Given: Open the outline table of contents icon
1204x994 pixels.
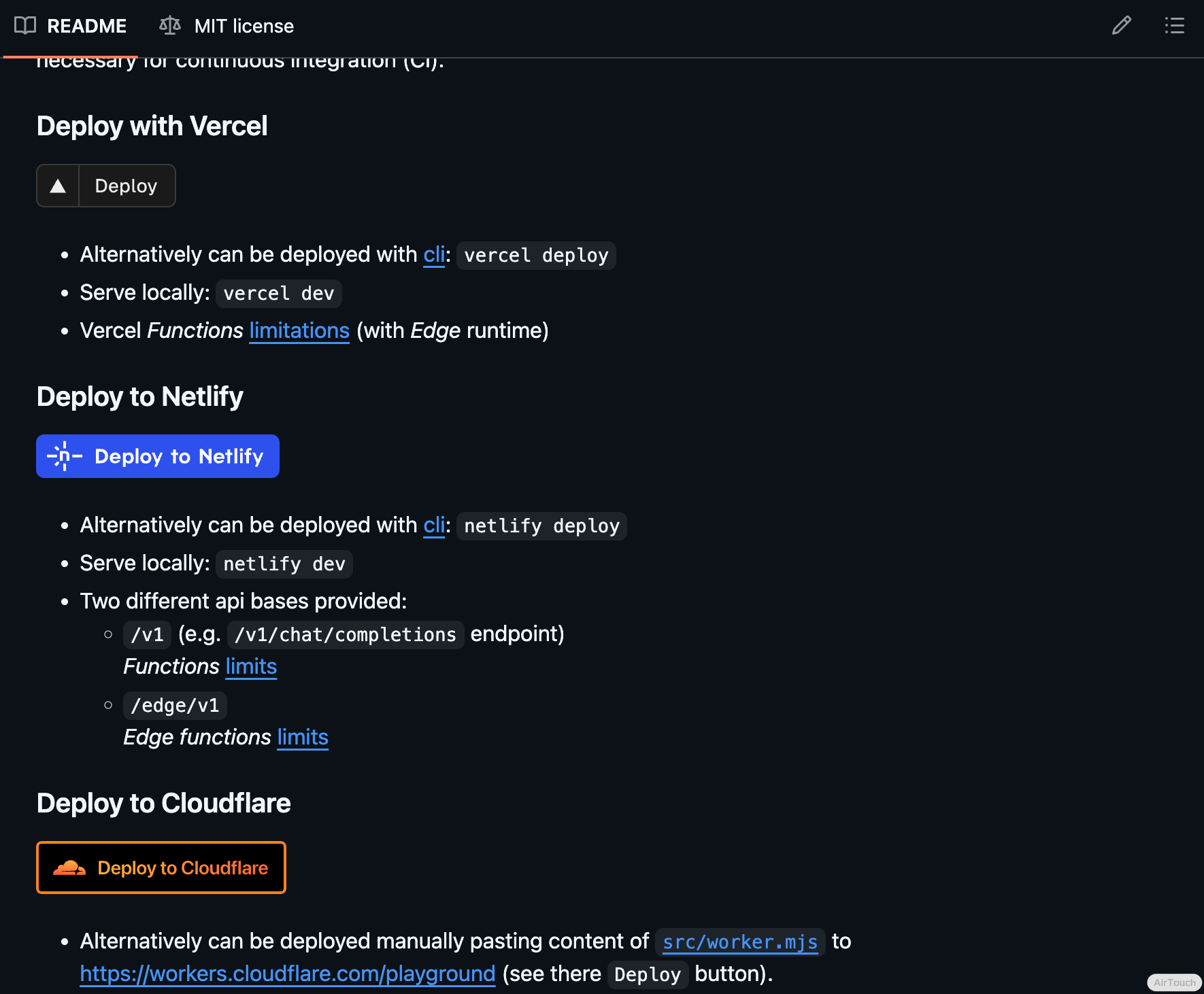Looking at the screenshot, I should click(1174, 26).
